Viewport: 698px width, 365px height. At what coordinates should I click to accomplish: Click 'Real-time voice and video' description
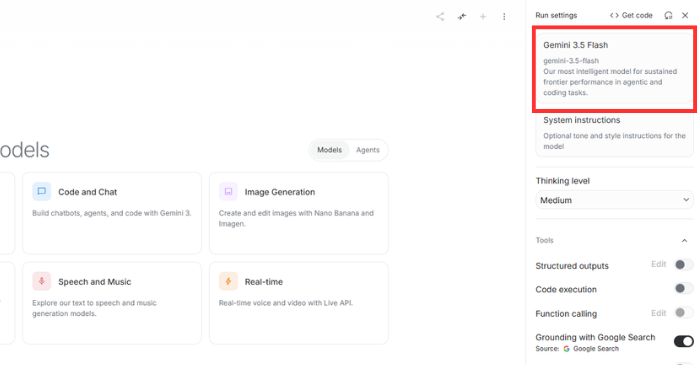pos(286,303)
